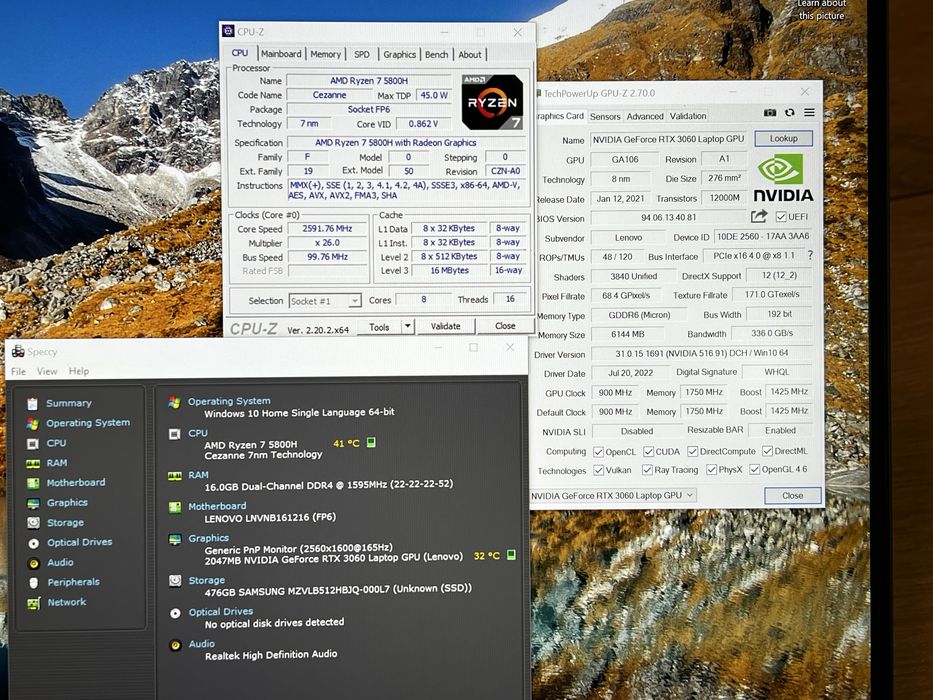933x700 pixels.
Task: Click the GPU-Z refresh icon
Action: tap(790, 112)
